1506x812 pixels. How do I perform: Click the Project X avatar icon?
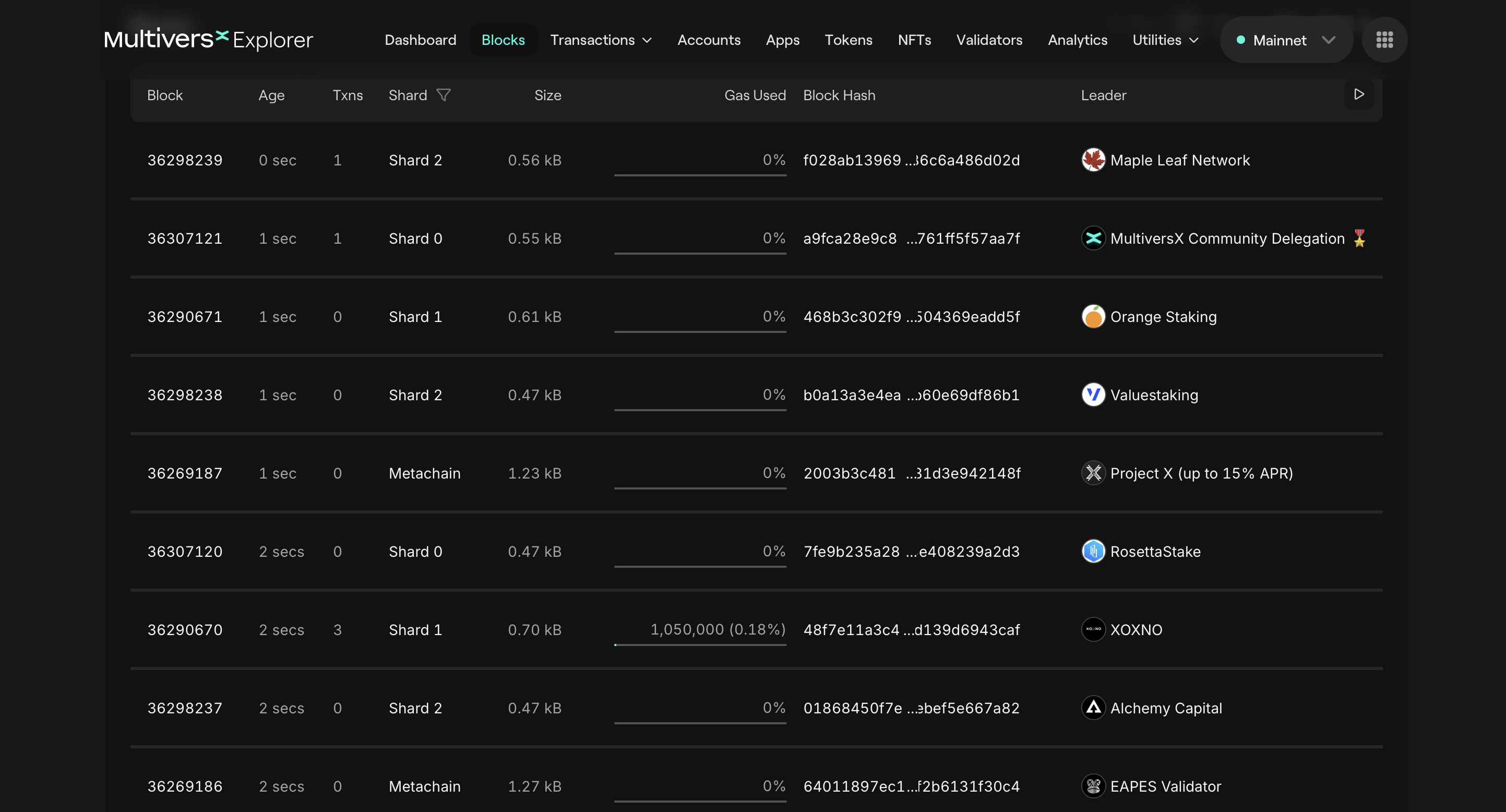point(1093,473)
